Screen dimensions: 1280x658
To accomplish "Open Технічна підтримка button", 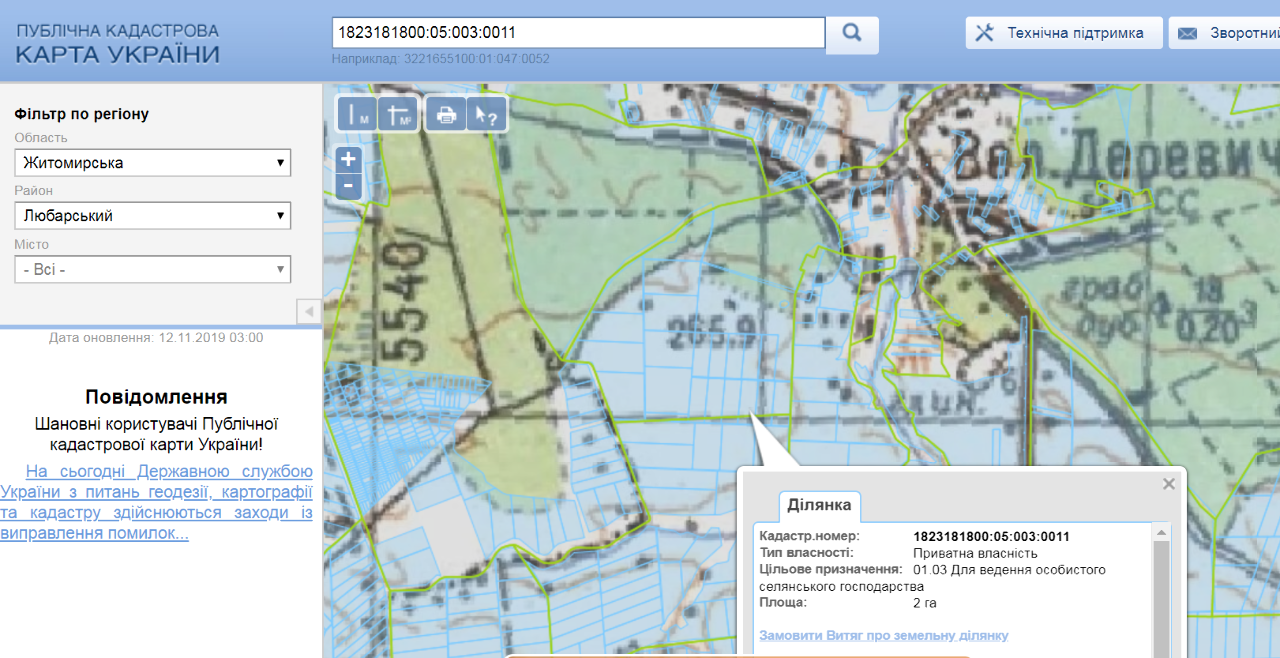I will [x=1063, y=33].
